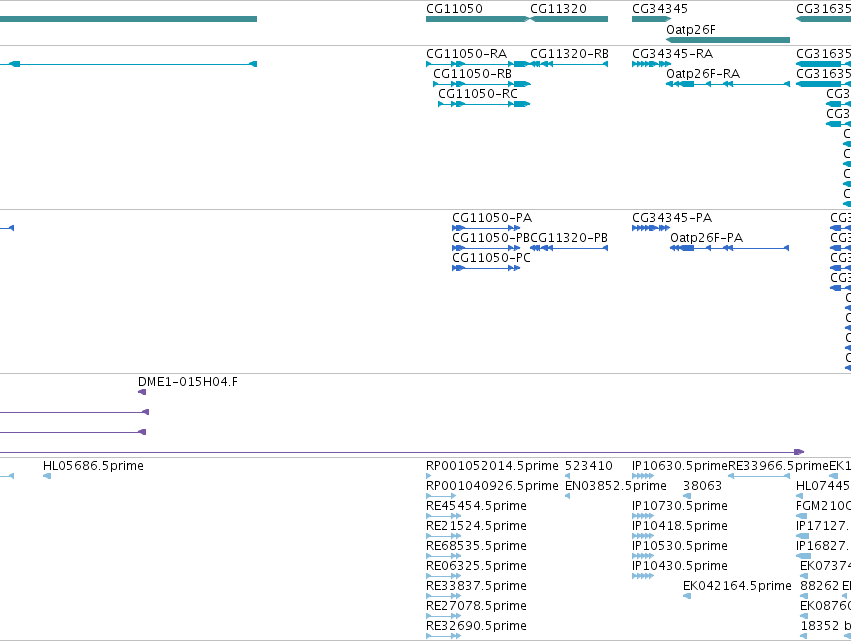Image resolution: width=851 pixels, height=641 pixels.
Task: Click the CG11050-PA protein feature
Action: pos(486,228)
